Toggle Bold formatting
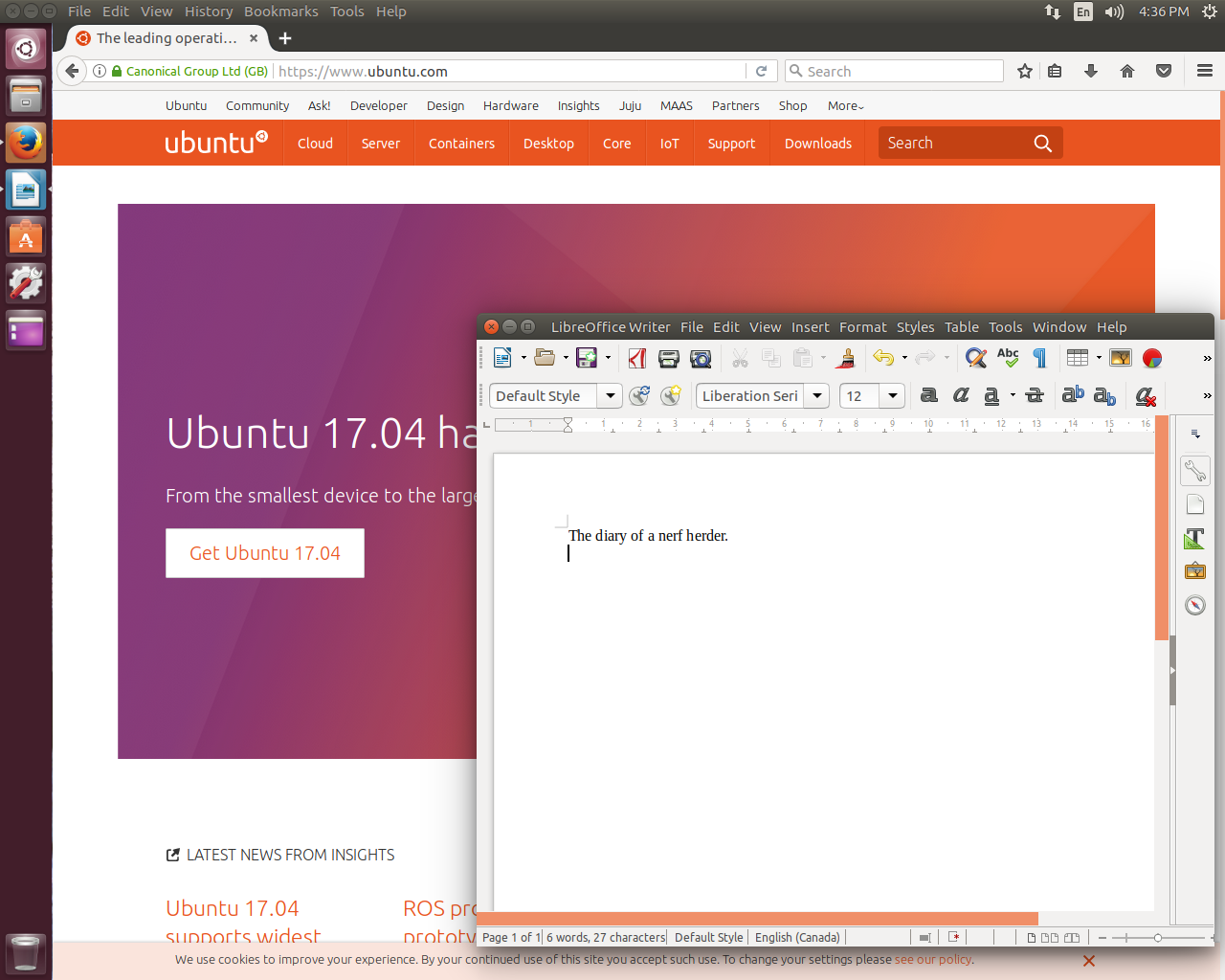This screenshot has width=1225, height=980. (x=929, y=395)
